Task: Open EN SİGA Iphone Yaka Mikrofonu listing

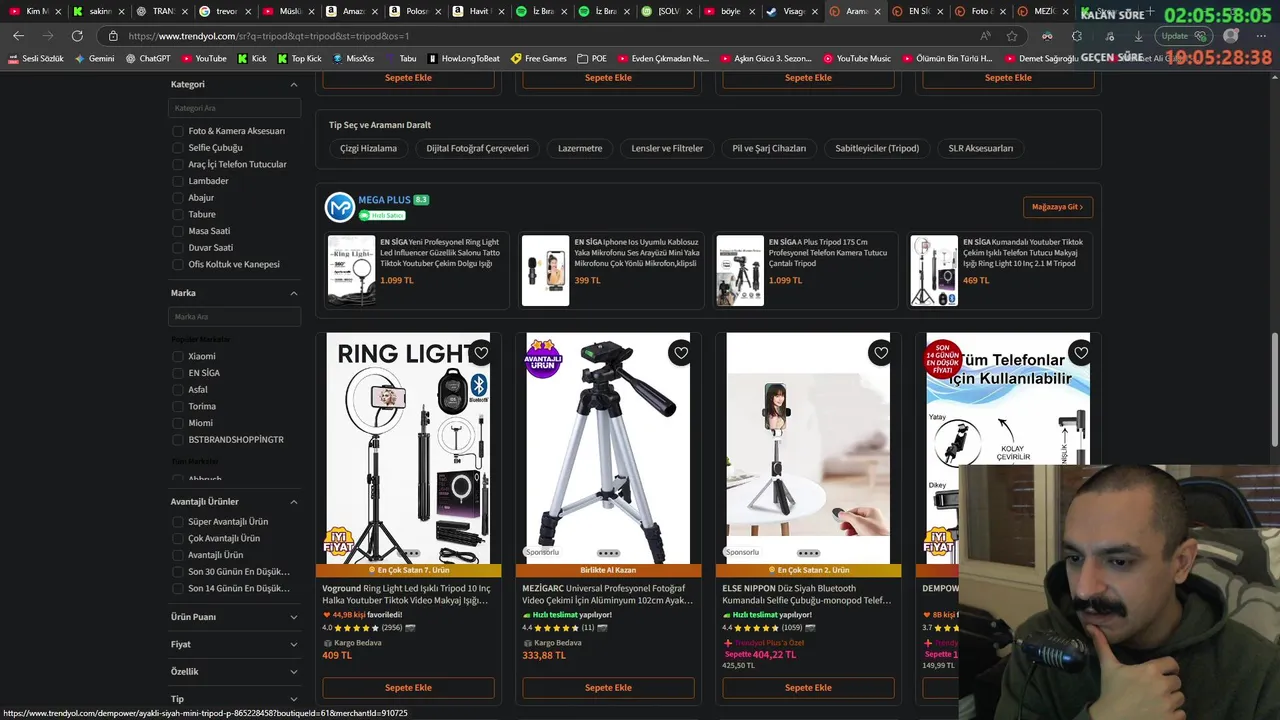Action: point(613,270)
